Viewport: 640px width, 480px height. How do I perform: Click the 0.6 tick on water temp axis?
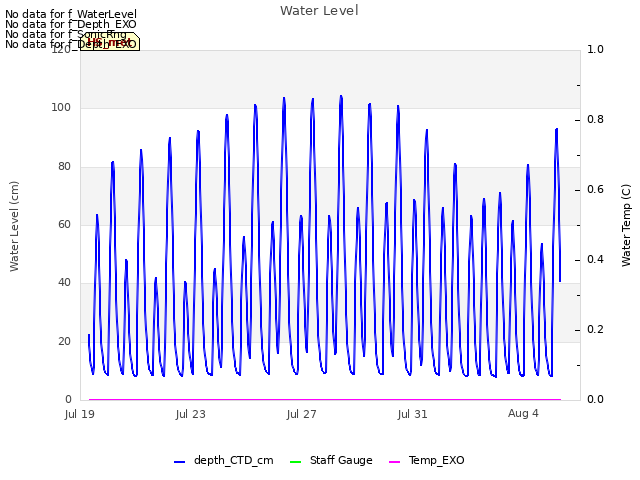tap(596, 190)
